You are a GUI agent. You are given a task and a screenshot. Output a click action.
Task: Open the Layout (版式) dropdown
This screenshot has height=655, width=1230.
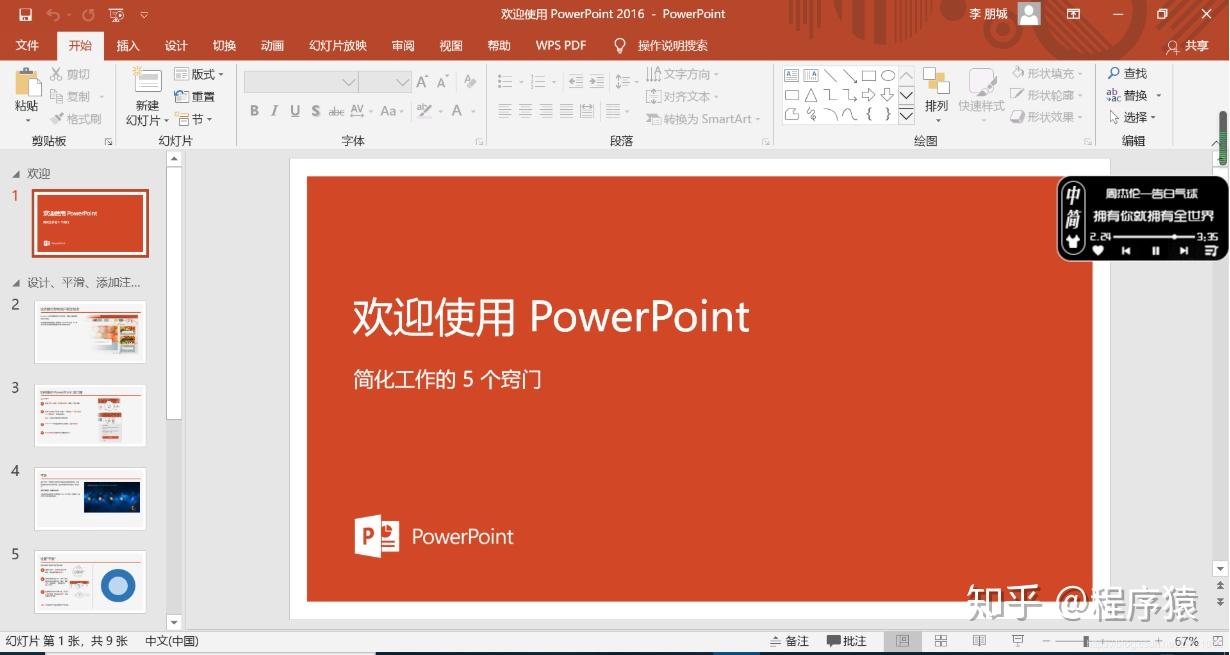[200, 73]
